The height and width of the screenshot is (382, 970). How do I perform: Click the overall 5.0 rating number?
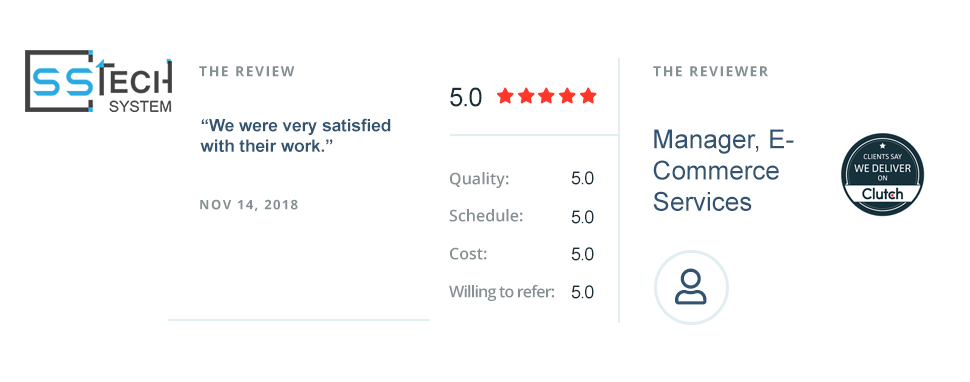coord(465,98)
